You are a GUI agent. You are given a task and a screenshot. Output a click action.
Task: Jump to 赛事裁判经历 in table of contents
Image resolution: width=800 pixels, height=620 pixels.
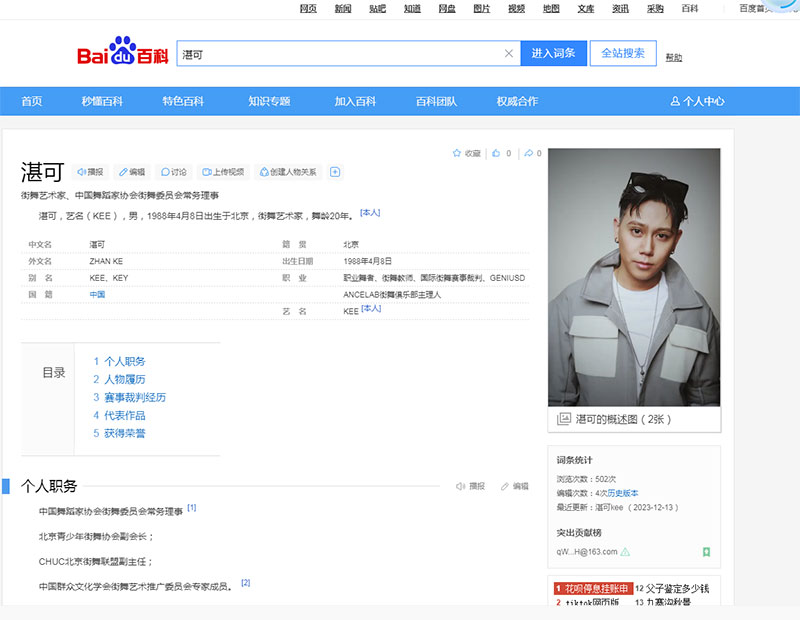tap(135, 397)
